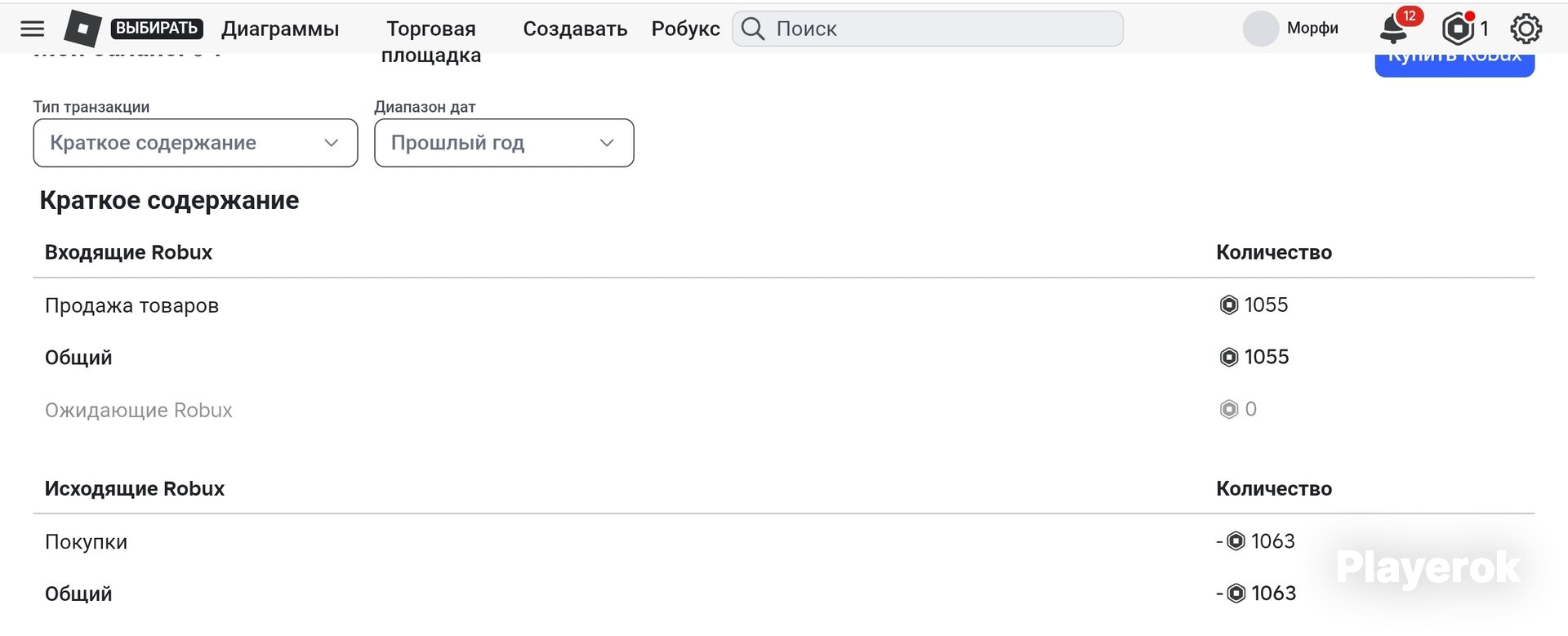Click the Покупки amount 1063
Image resolution: width=1568 pixels, height=636 pixels.
coord(1256,541)
